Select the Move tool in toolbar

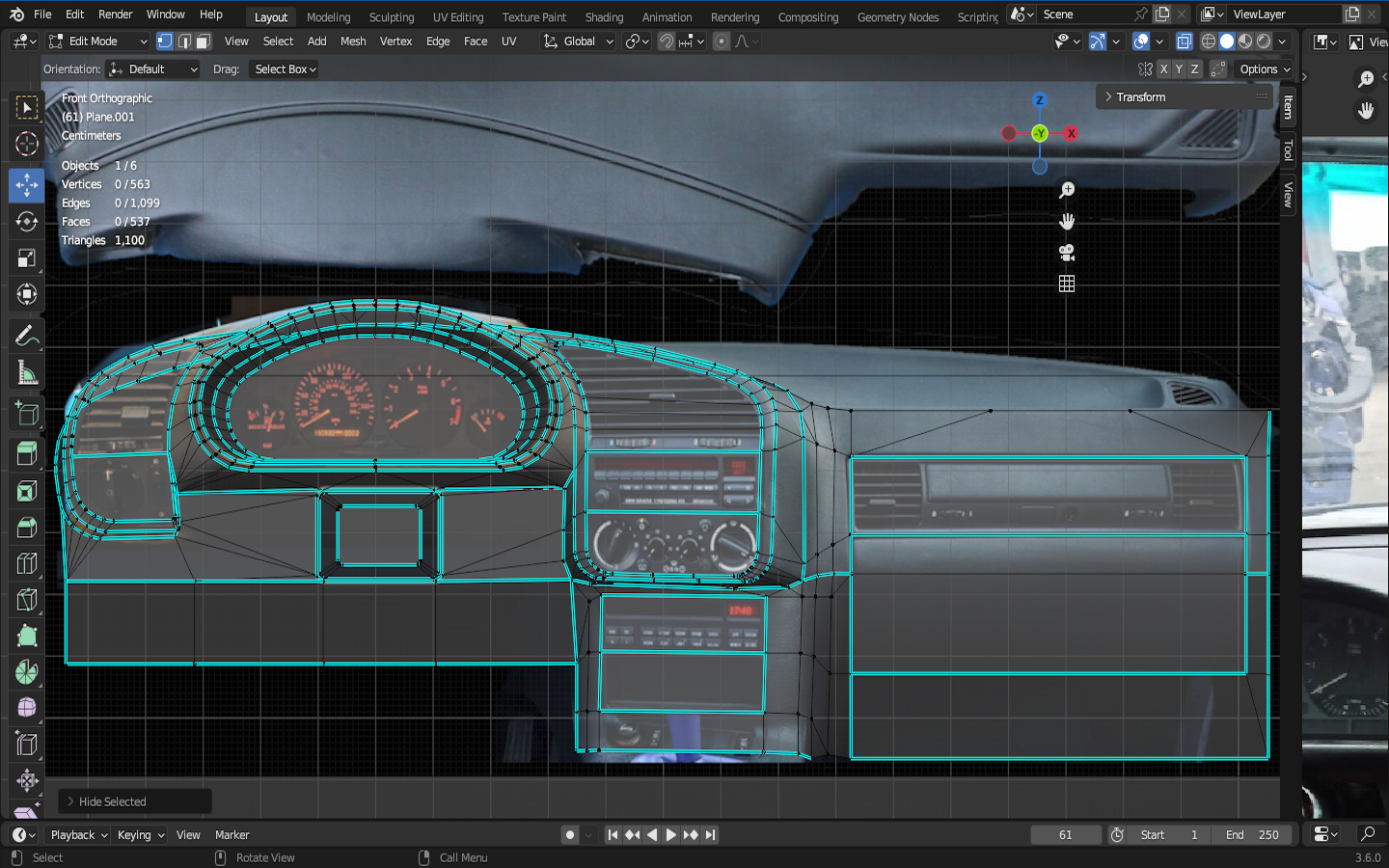(26, 184)
